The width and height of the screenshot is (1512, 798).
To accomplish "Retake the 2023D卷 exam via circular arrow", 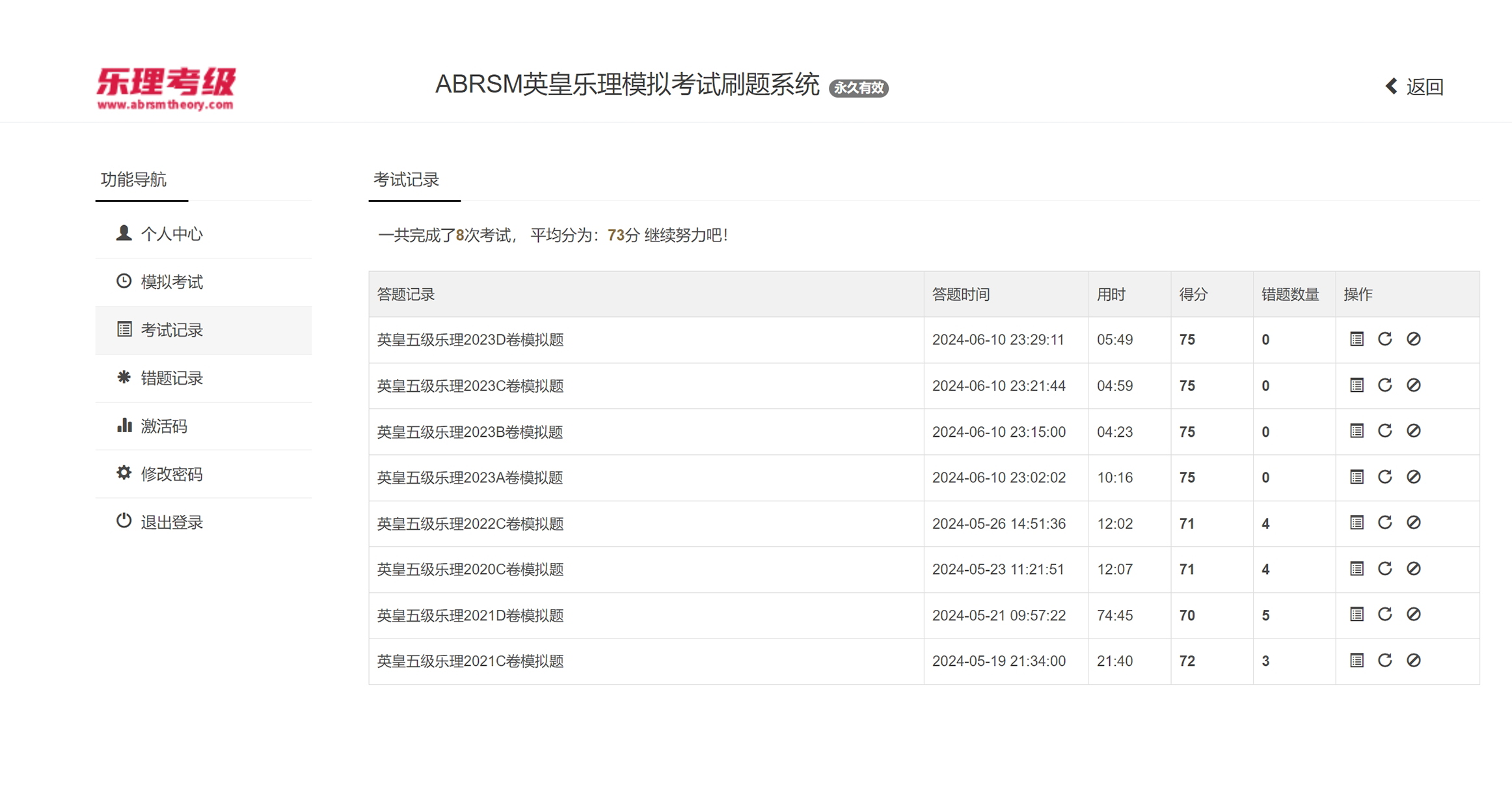I will click(x=1385, y=339).
